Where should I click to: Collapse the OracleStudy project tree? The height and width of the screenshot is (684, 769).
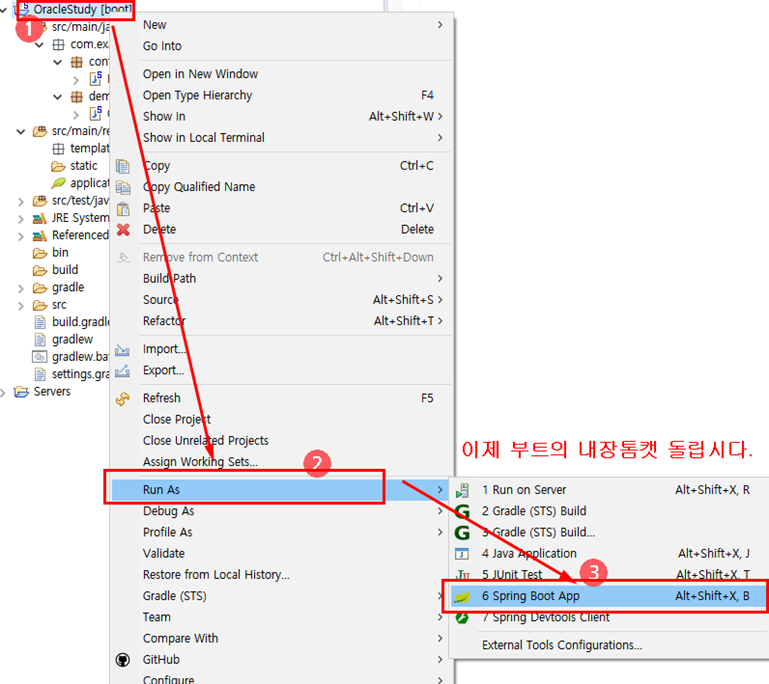pos(3,9)
